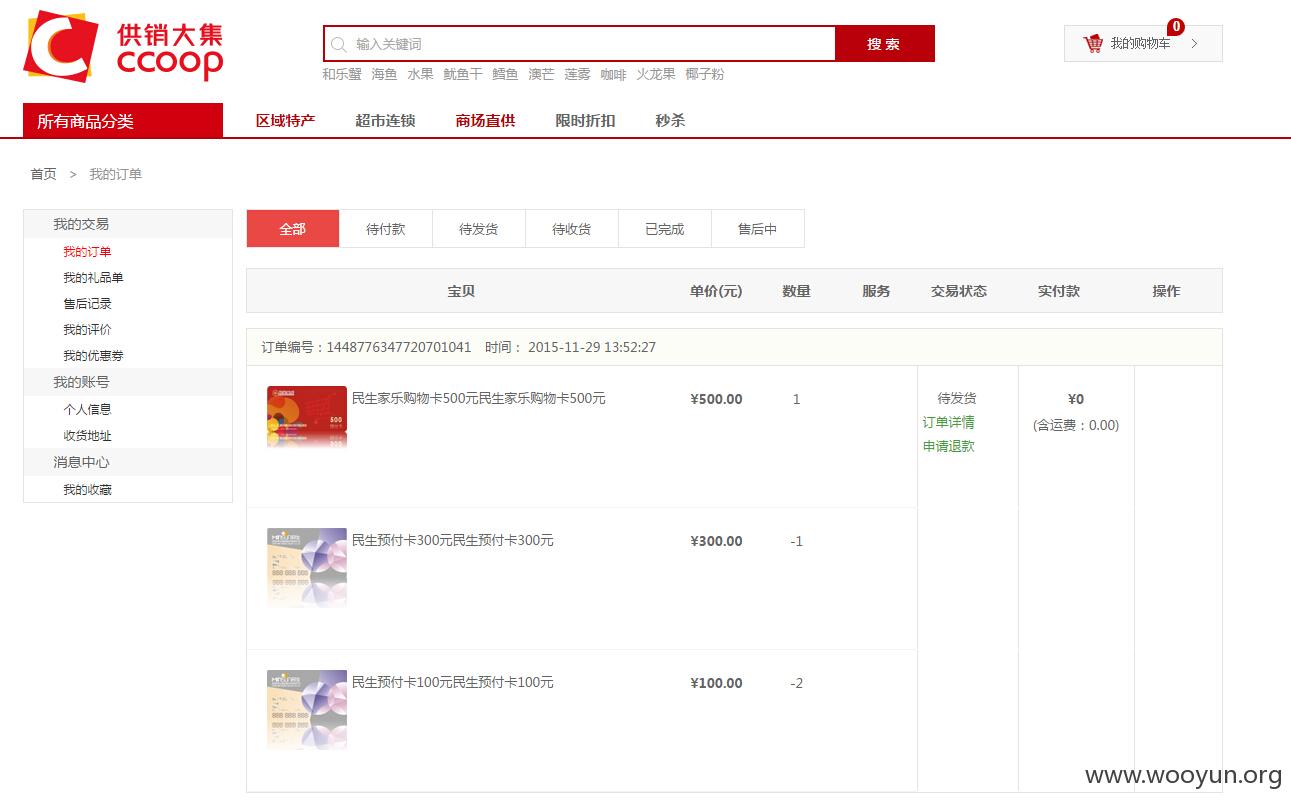Open the 所有商品分类 category menu
This screenshot has width=1291, height=804.
tap(123, 121)
